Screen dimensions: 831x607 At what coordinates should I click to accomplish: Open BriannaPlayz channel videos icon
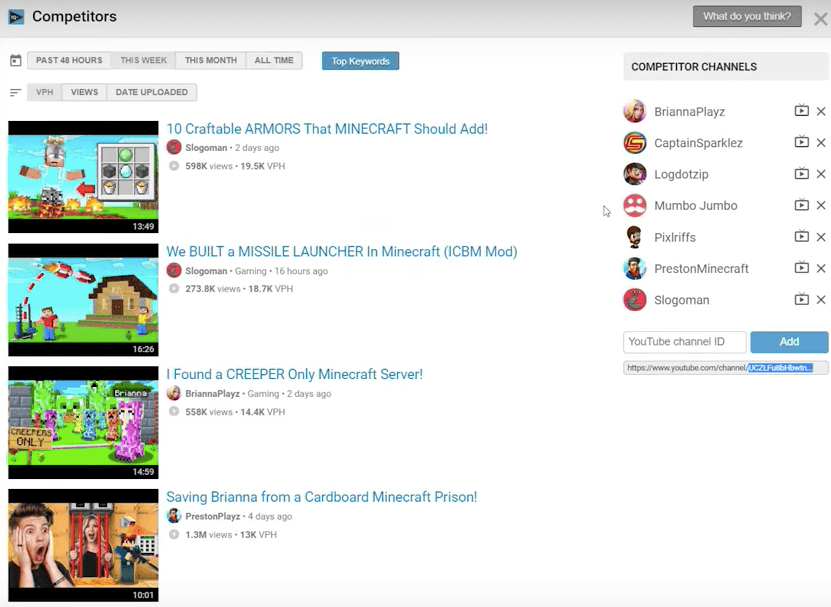point(801,111)
